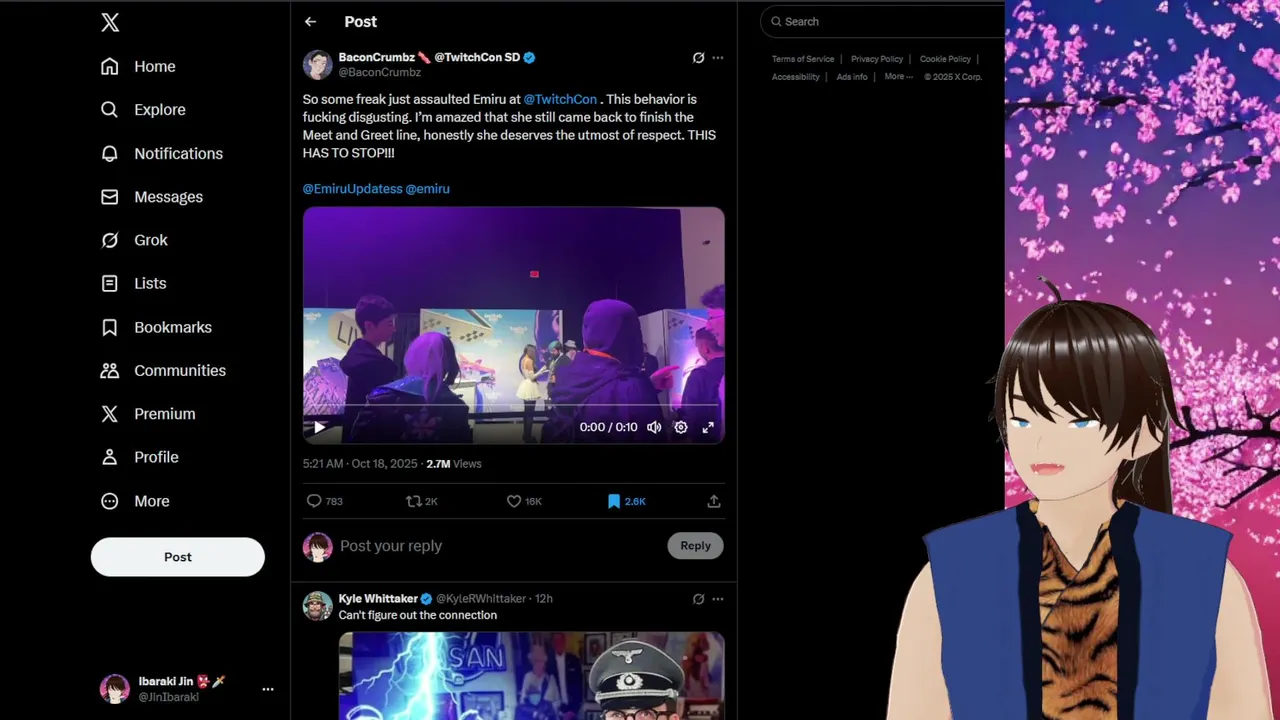Viewport: 1280px width, 720px height.
Task: Go back using the left arrow
Action: pos(310,22)
